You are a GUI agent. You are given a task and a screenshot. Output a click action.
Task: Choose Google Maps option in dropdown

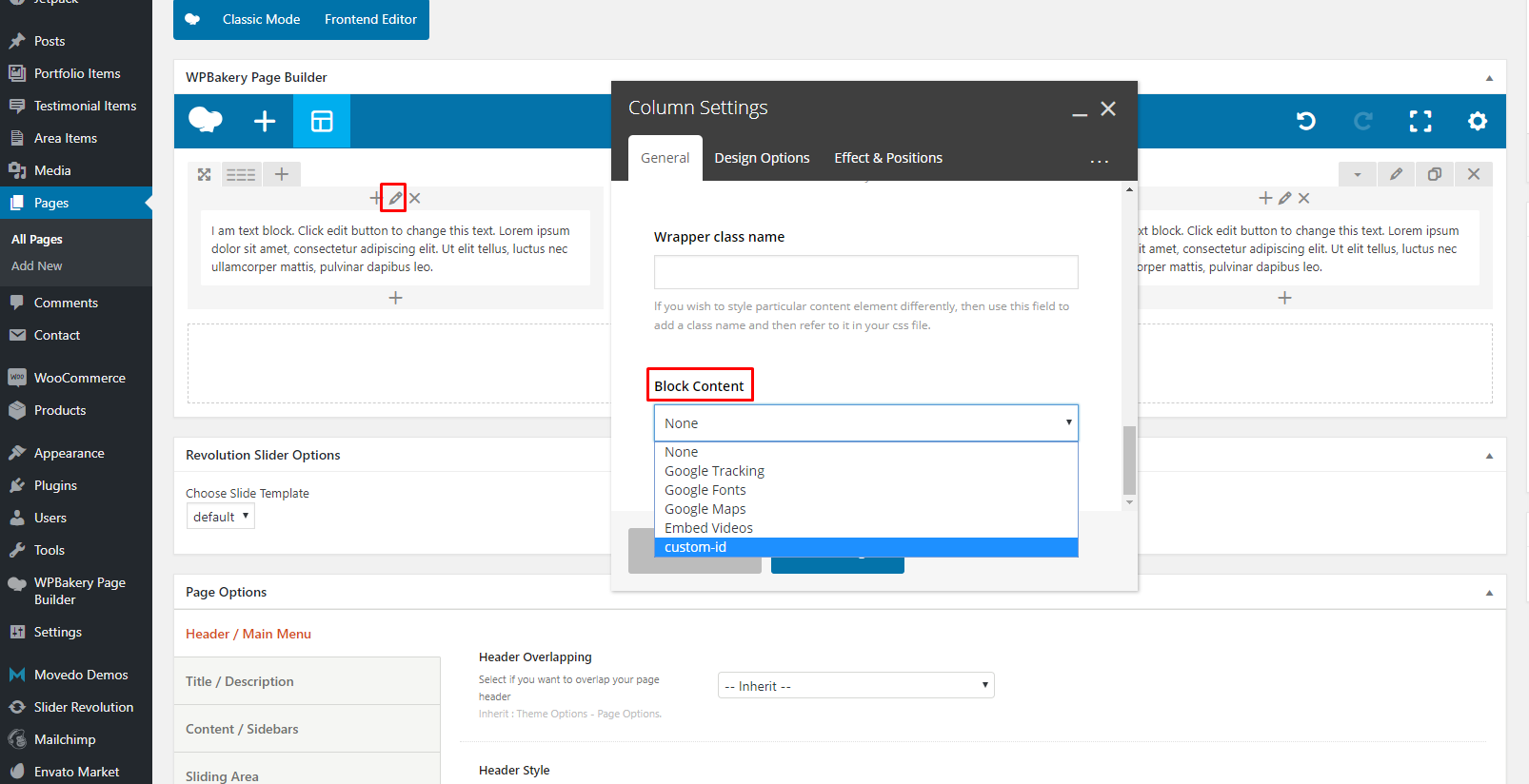tap(705, 509)
